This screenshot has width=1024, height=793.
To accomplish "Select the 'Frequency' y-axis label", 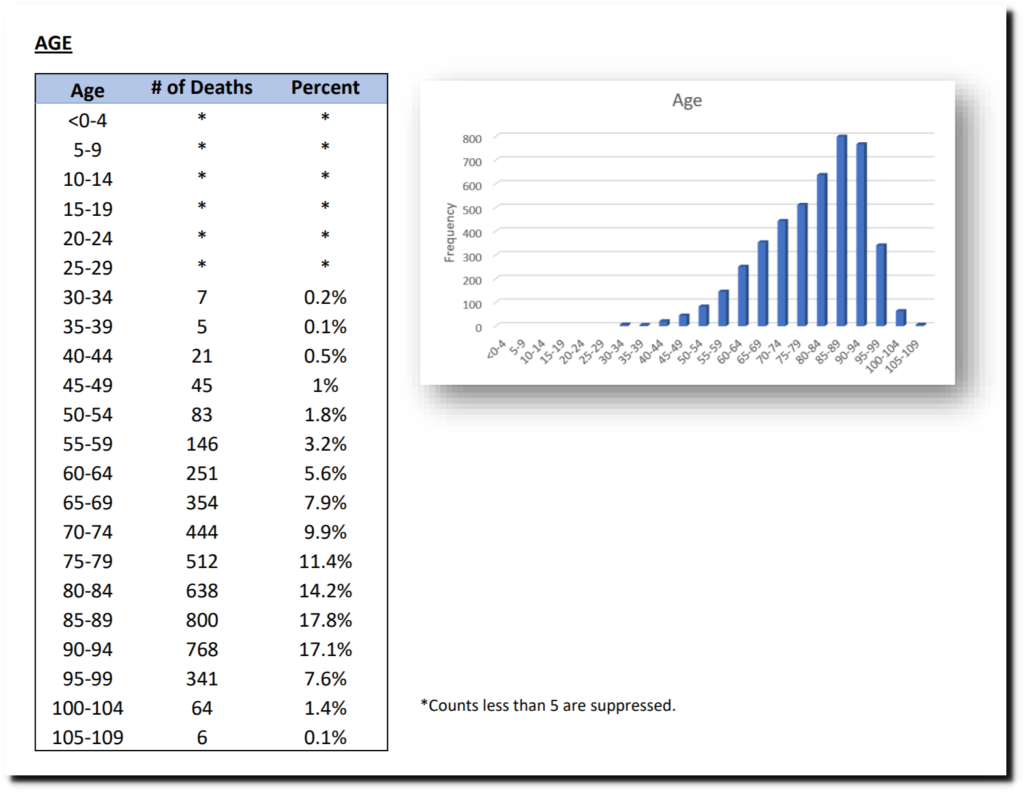I will (x=450, y=233).
